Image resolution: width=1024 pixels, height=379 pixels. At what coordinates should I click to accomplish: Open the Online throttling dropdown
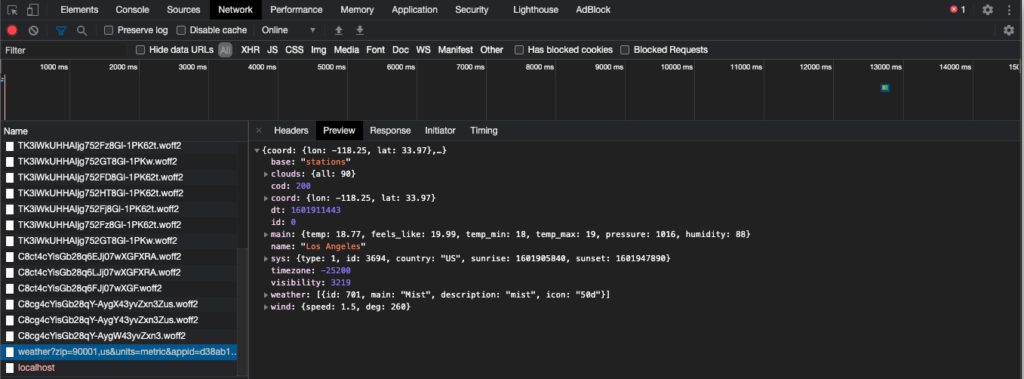coord(289,30)
